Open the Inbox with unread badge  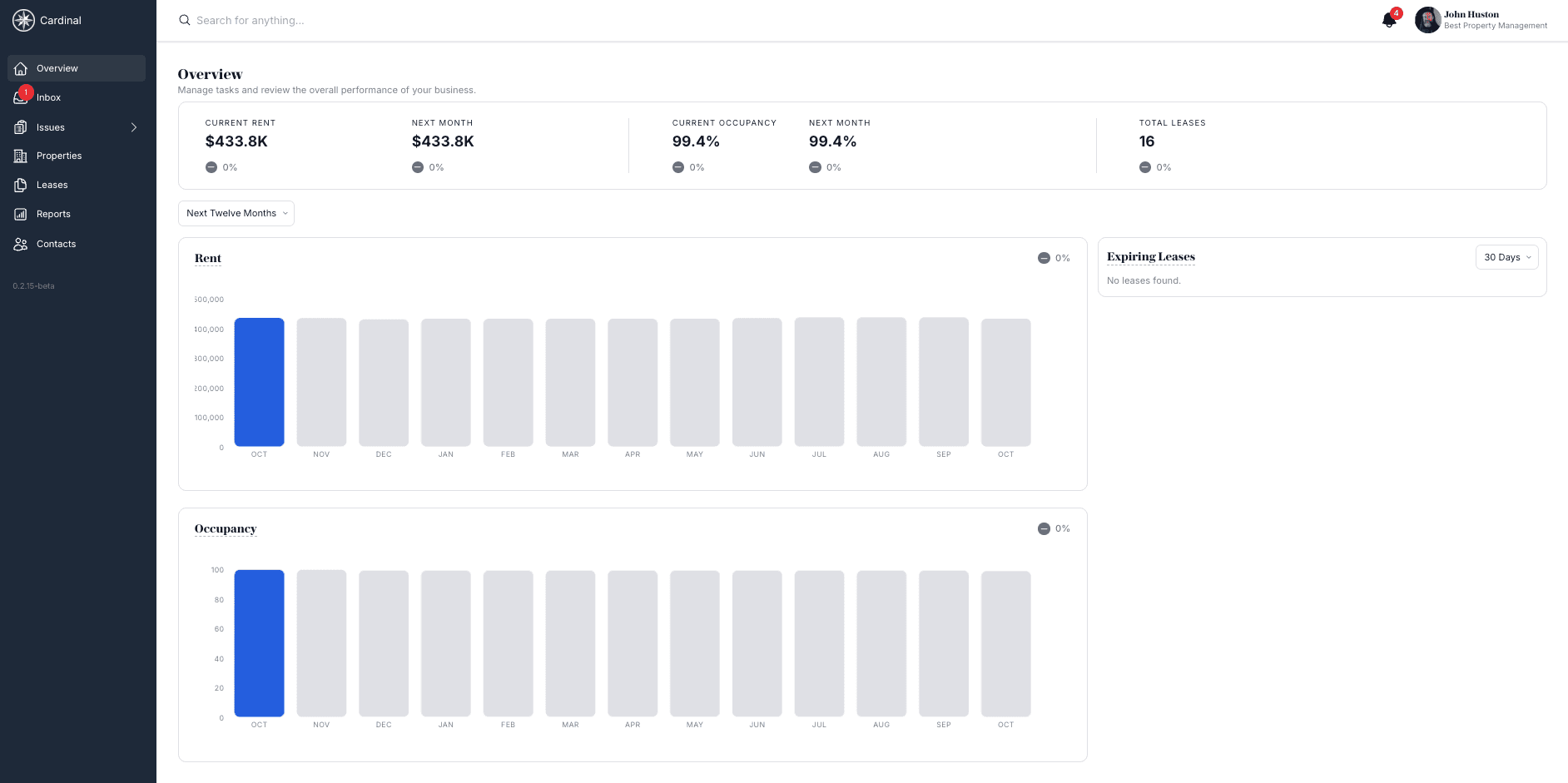(x=20, y=97)
